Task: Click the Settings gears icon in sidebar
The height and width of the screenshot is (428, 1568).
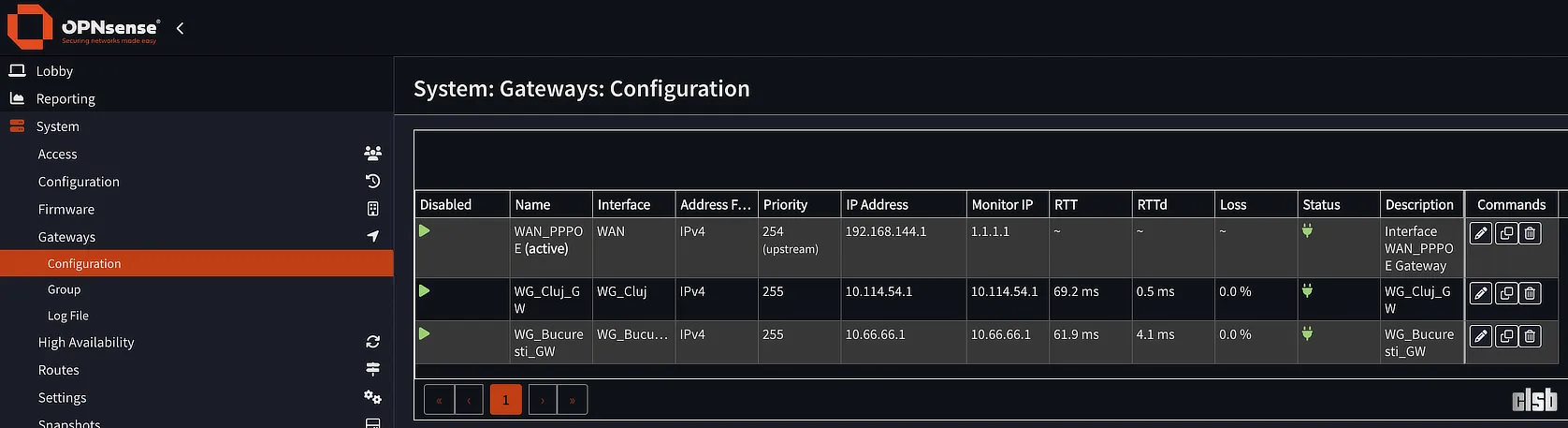Action: click(372, 397)
